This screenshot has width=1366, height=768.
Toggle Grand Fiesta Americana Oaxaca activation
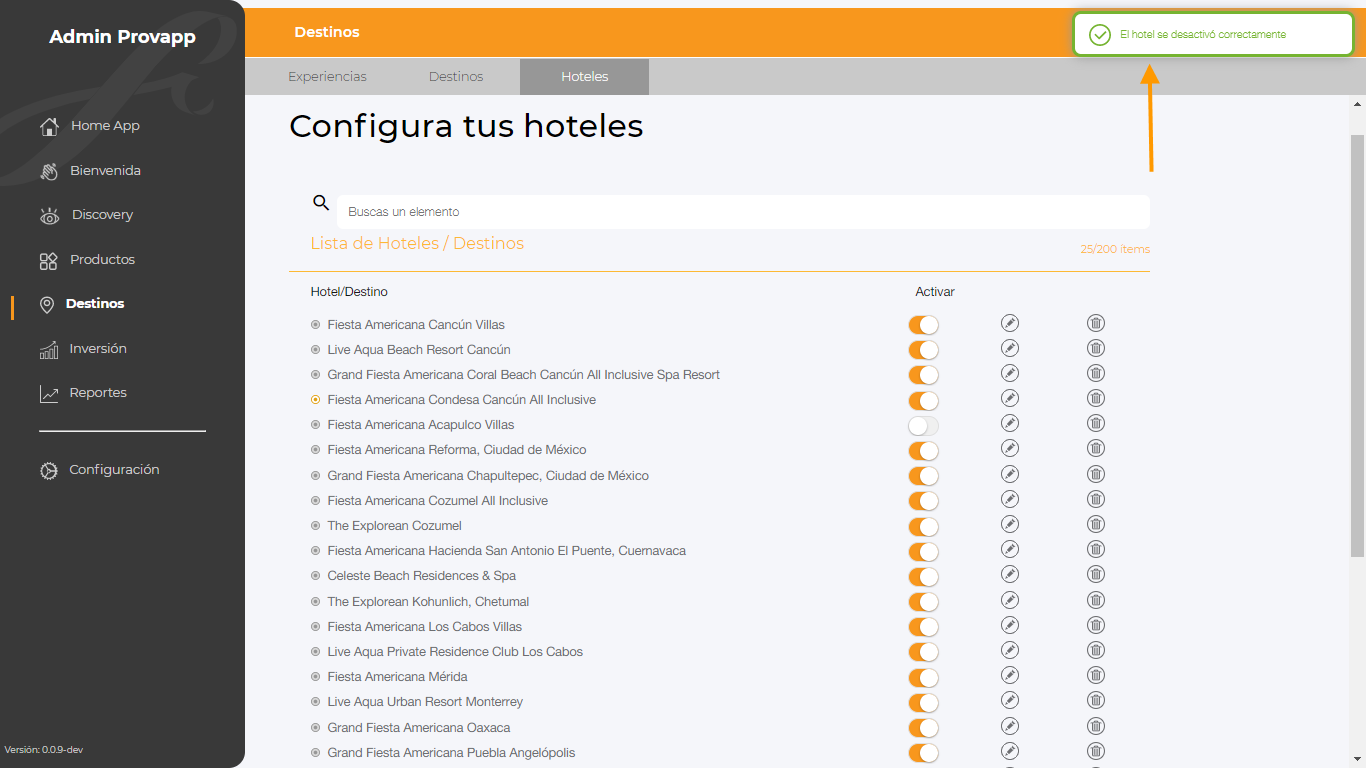pos(923,728)
